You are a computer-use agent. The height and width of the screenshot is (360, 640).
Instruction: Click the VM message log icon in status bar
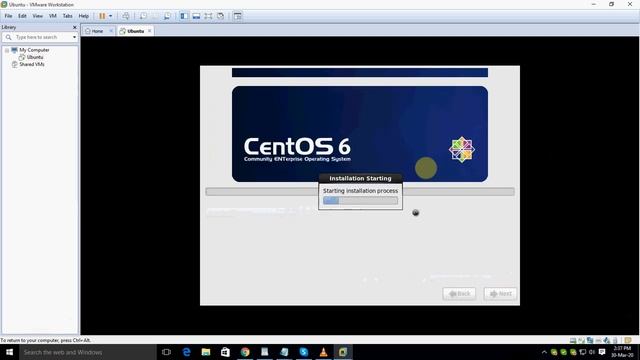coord(628,340)
